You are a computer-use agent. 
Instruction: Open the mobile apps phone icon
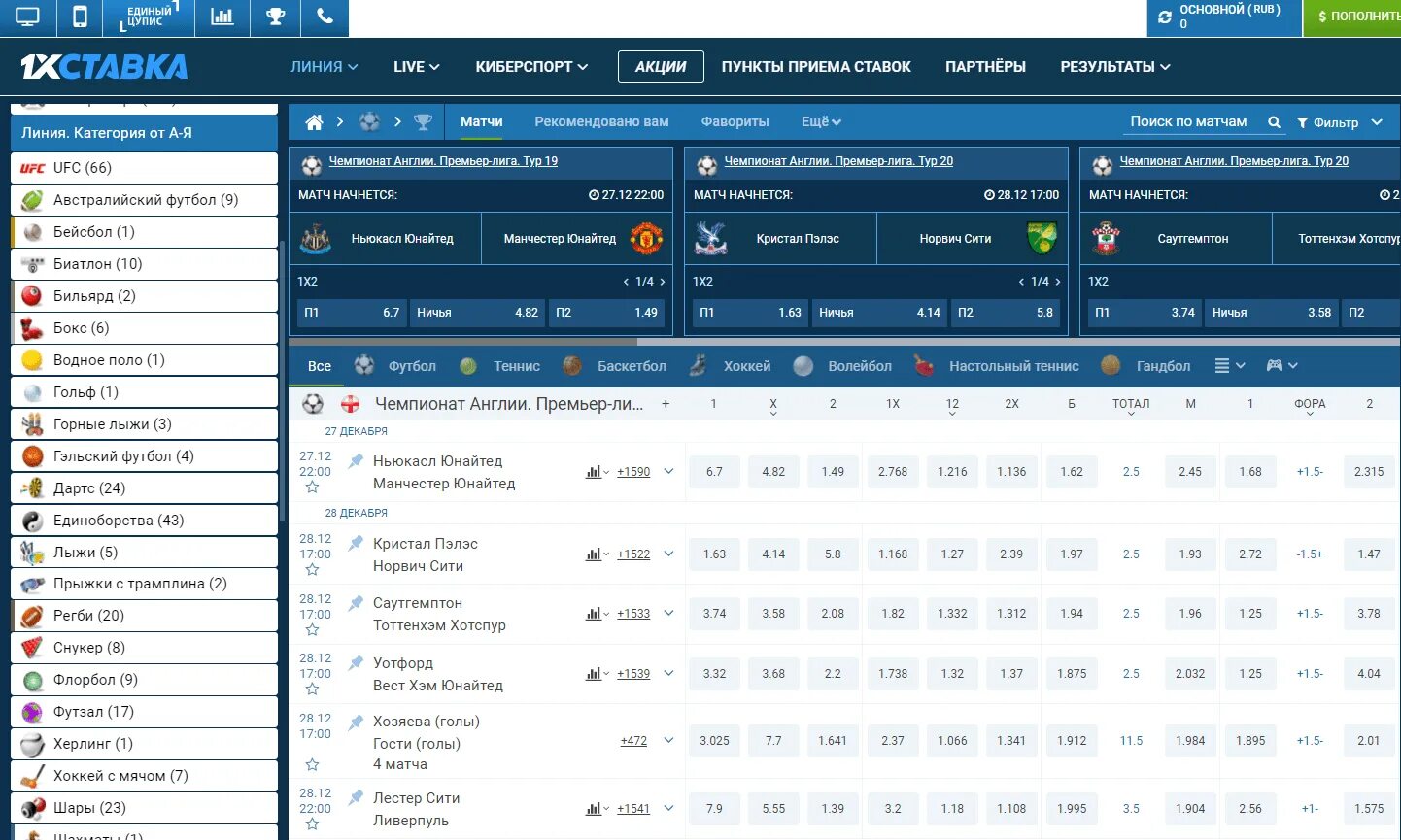(x=81, y=17)
